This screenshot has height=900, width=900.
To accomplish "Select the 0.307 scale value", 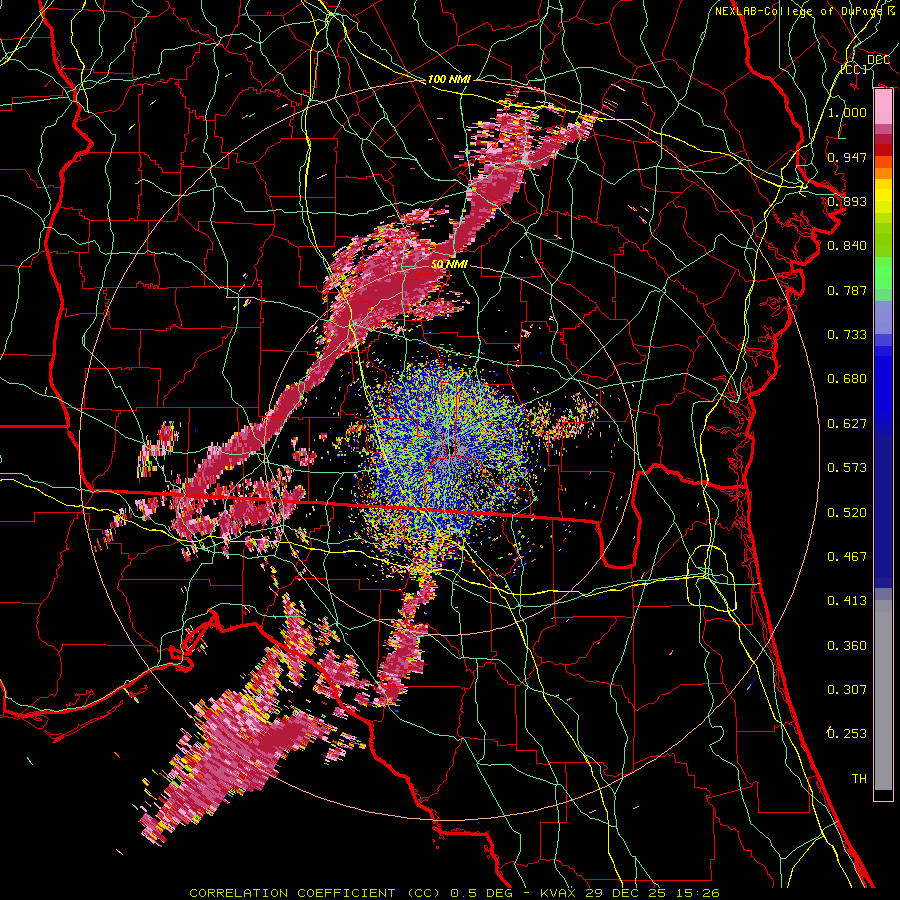I will tap(847, 690).
